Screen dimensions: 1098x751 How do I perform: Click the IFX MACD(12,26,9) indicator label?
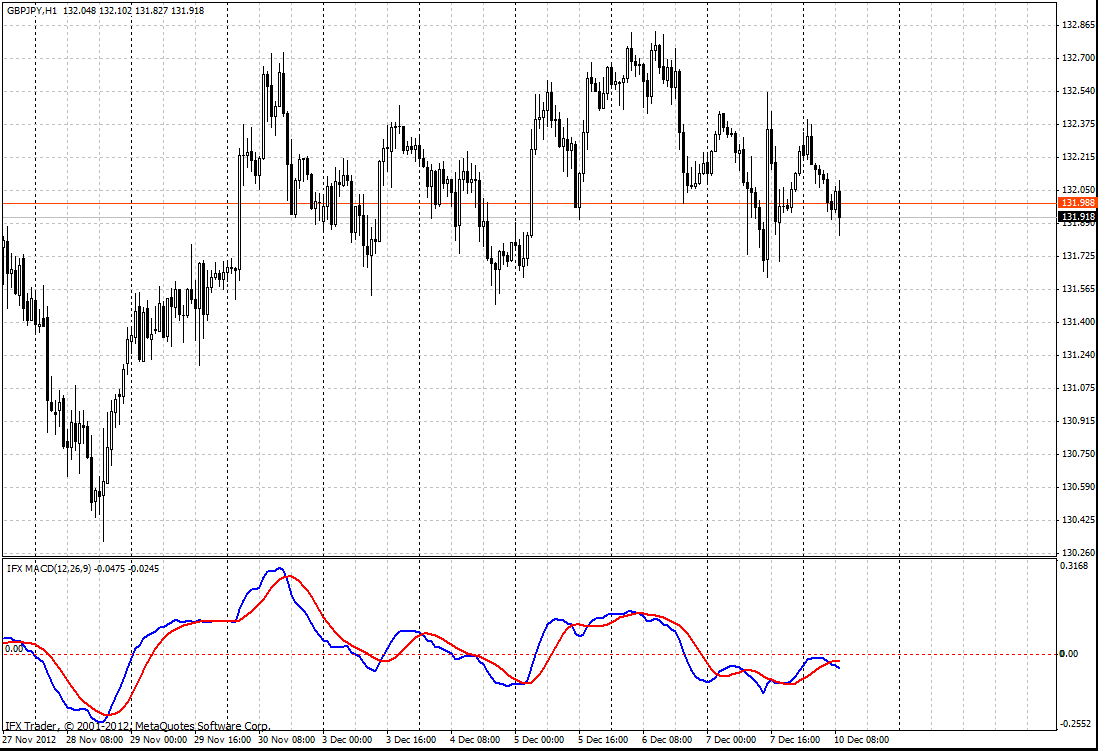pos(48,569)
